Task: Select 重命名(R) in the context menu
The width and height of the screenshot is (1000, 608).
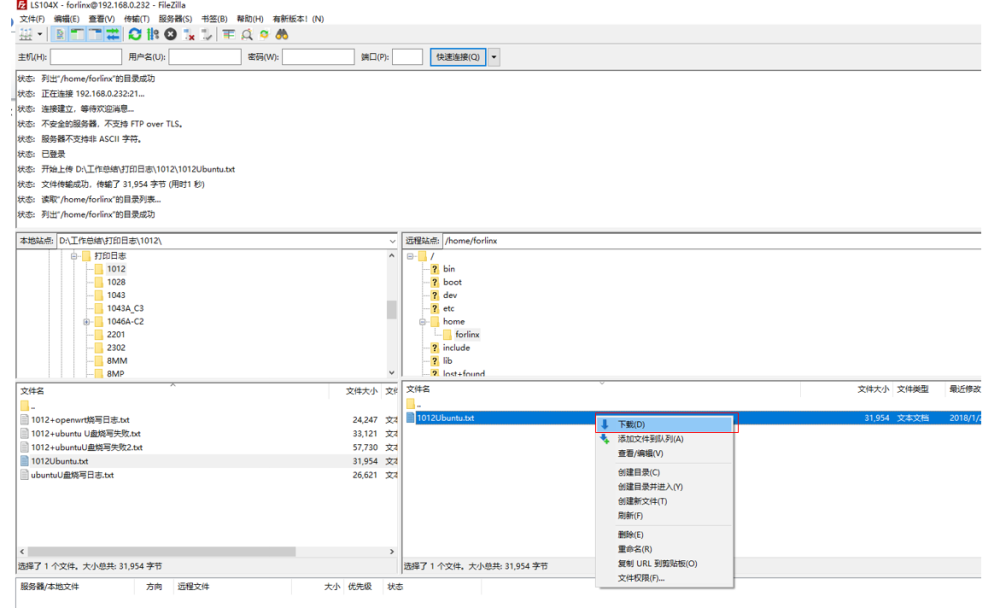Action: click(x=635, y=549)
